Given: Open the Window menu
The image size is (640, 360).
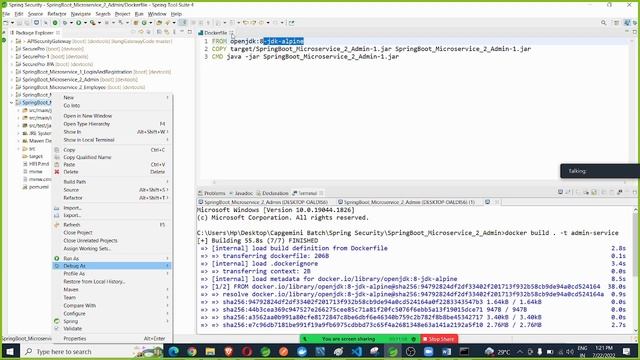Looking at the screenshot, I should (157, 14).
